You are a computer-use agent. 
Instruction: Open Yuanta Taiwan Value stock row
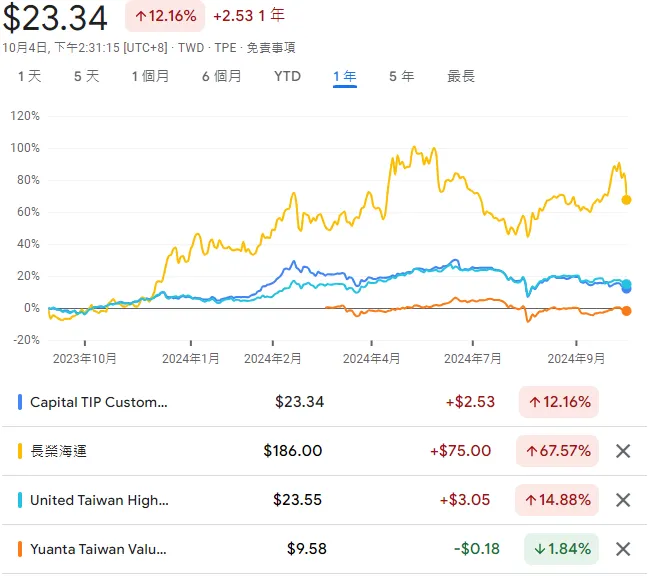(x=324, y=549)
